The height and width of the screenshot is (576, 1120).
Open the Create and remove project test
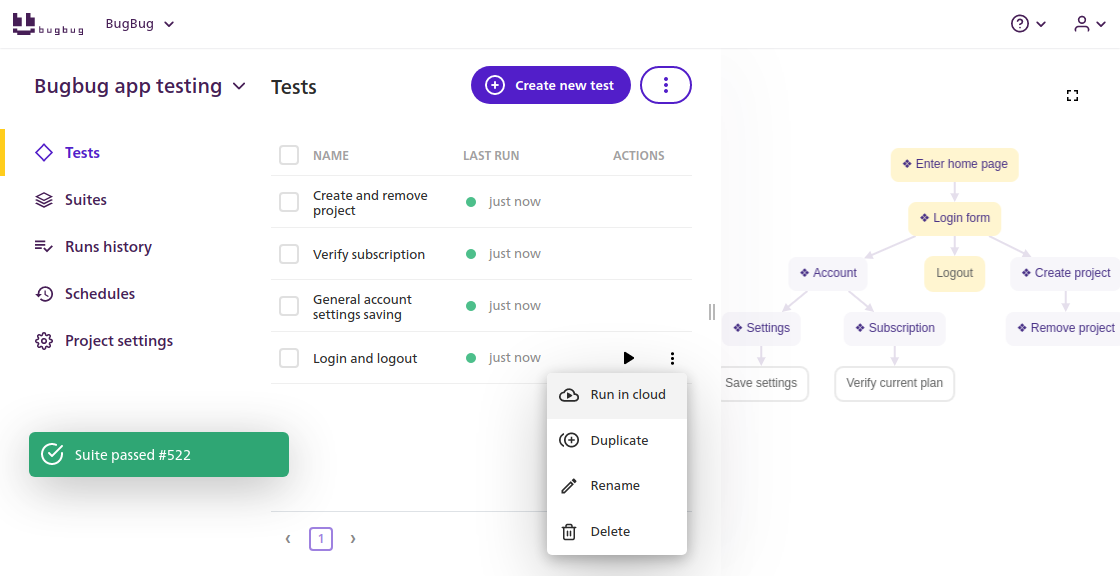pyautogui.click(x=370, y=203)
